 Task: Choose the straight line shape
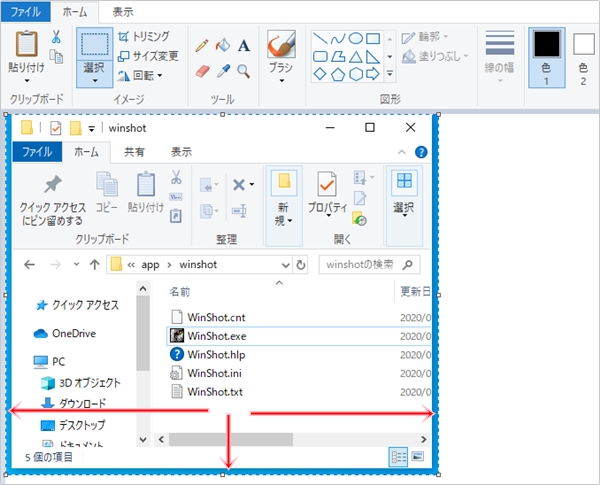point(320,38)
